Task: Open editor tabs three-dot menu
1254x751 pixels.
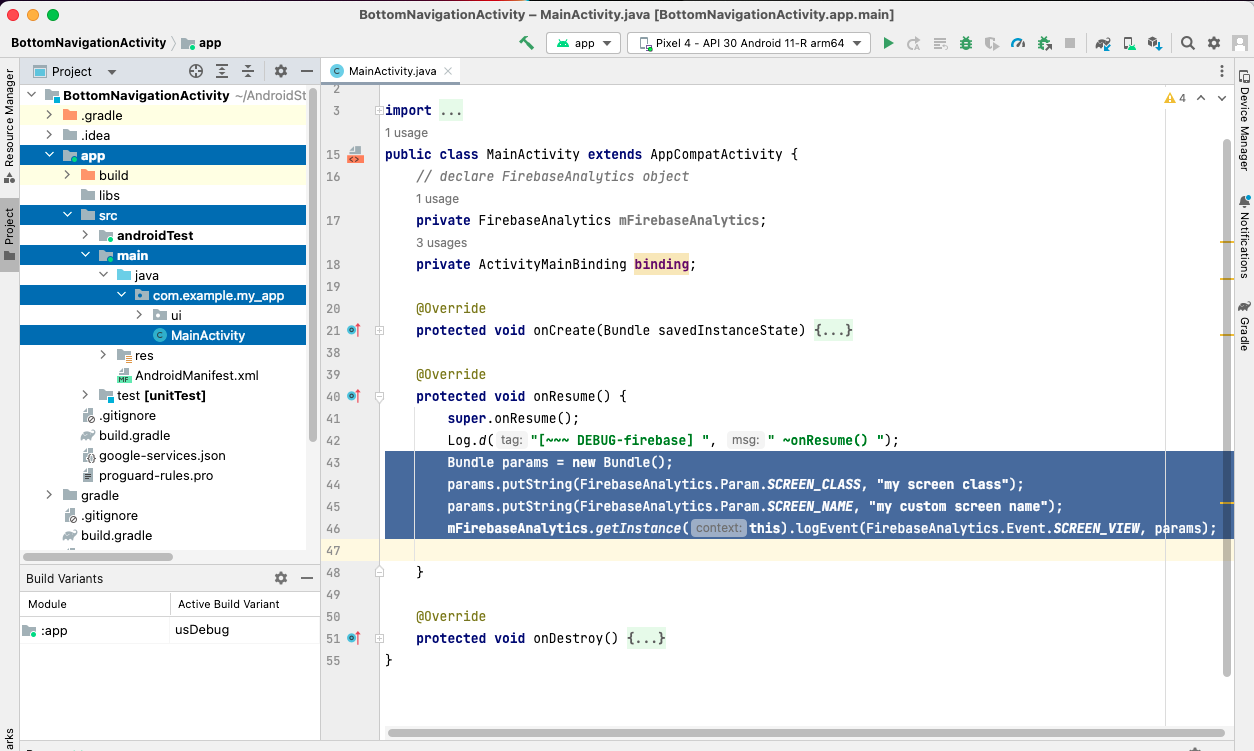Action: click(x=1222, y=71)
